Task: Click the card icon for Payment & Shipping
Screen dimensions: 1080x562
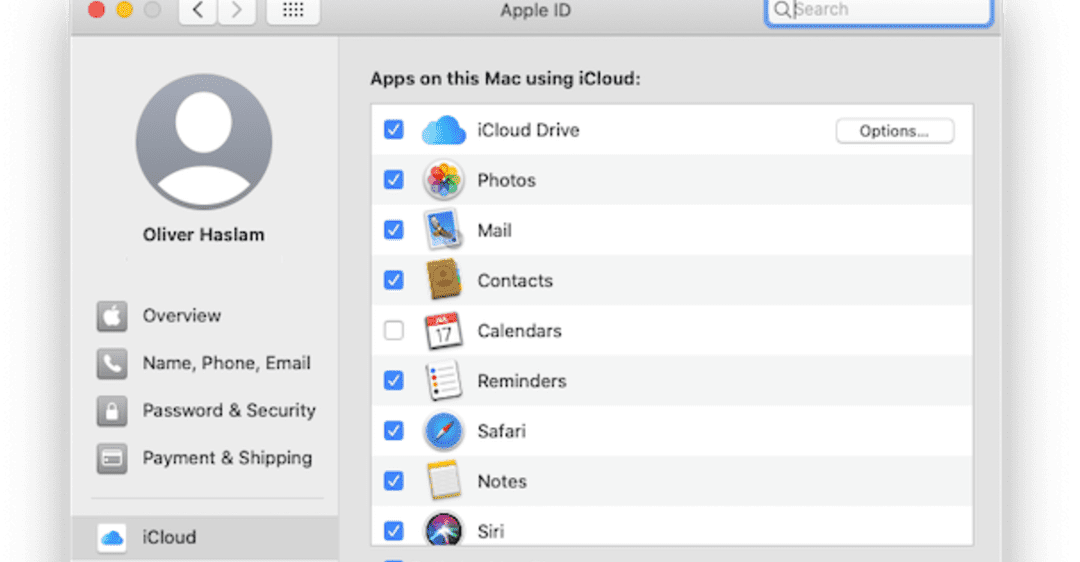Action: [x=112, y=459]
